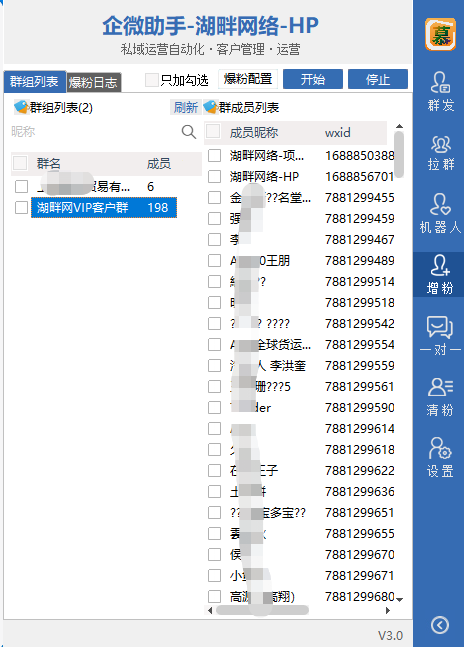Open the 群发 mass messaging sidebar icon
The image size is (464, 647).
[x=440, y=92]
